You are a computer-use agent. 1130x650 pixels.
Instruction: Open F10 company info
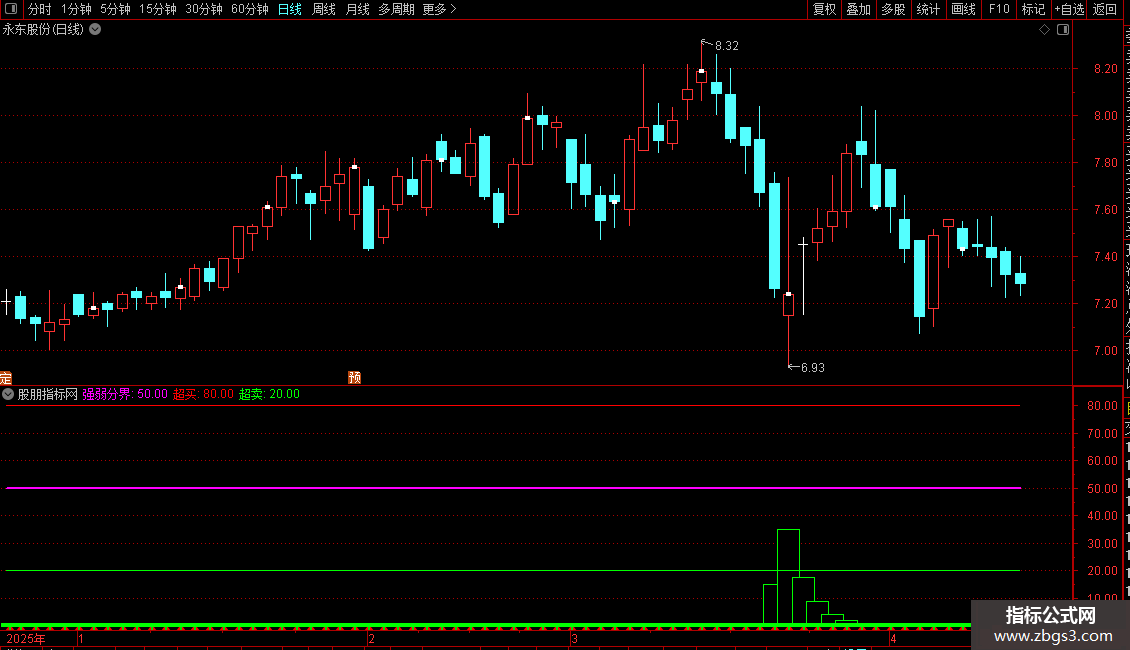[999, 9]
